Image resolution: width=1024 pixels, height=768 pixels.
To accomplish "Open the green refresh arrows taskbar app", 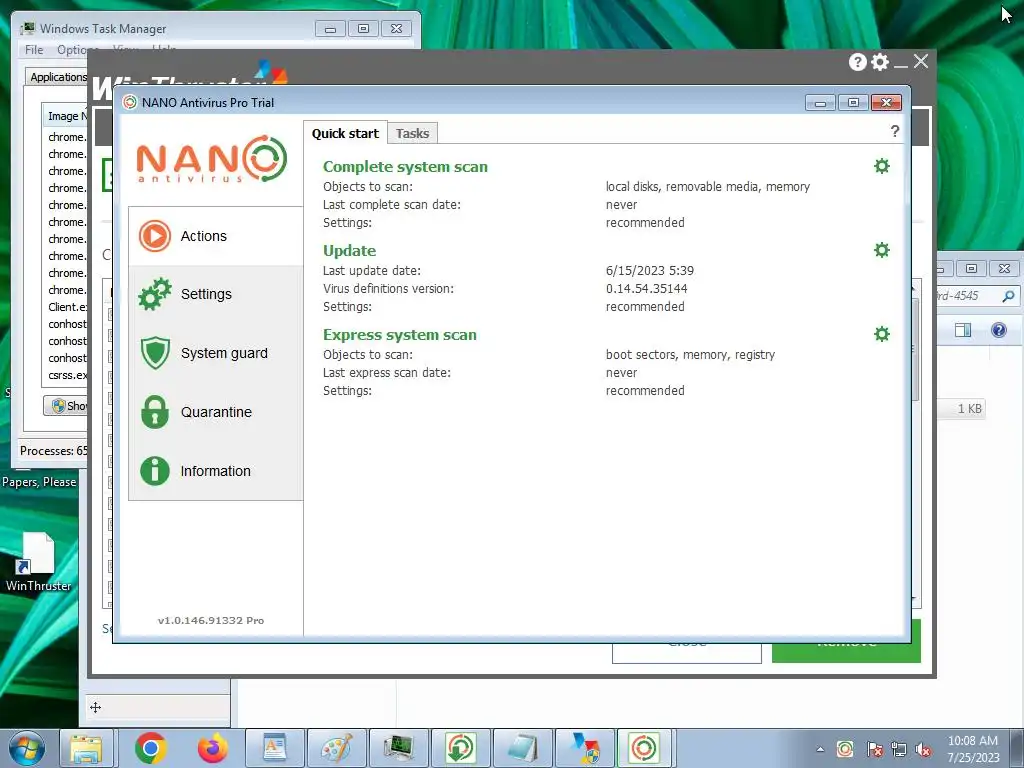I will click(460, 748).
